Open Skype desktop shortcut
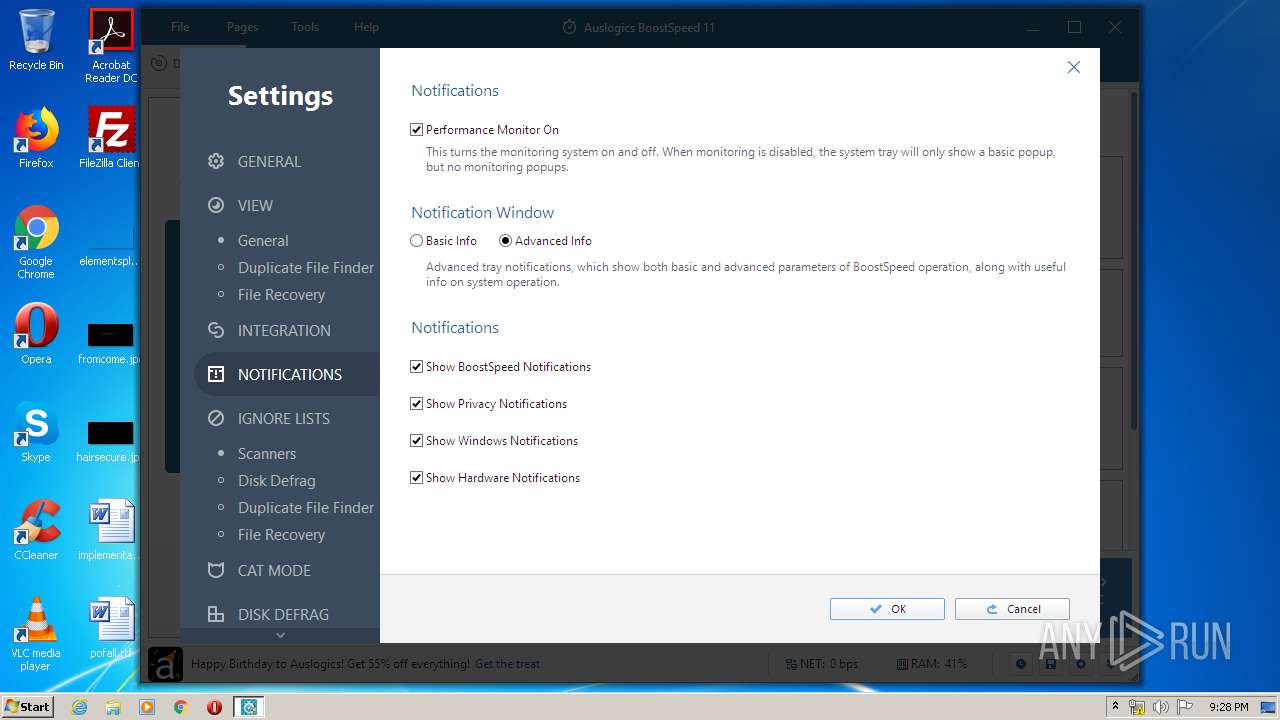This screenshot has width=1280, height=720. click(36, 432)
